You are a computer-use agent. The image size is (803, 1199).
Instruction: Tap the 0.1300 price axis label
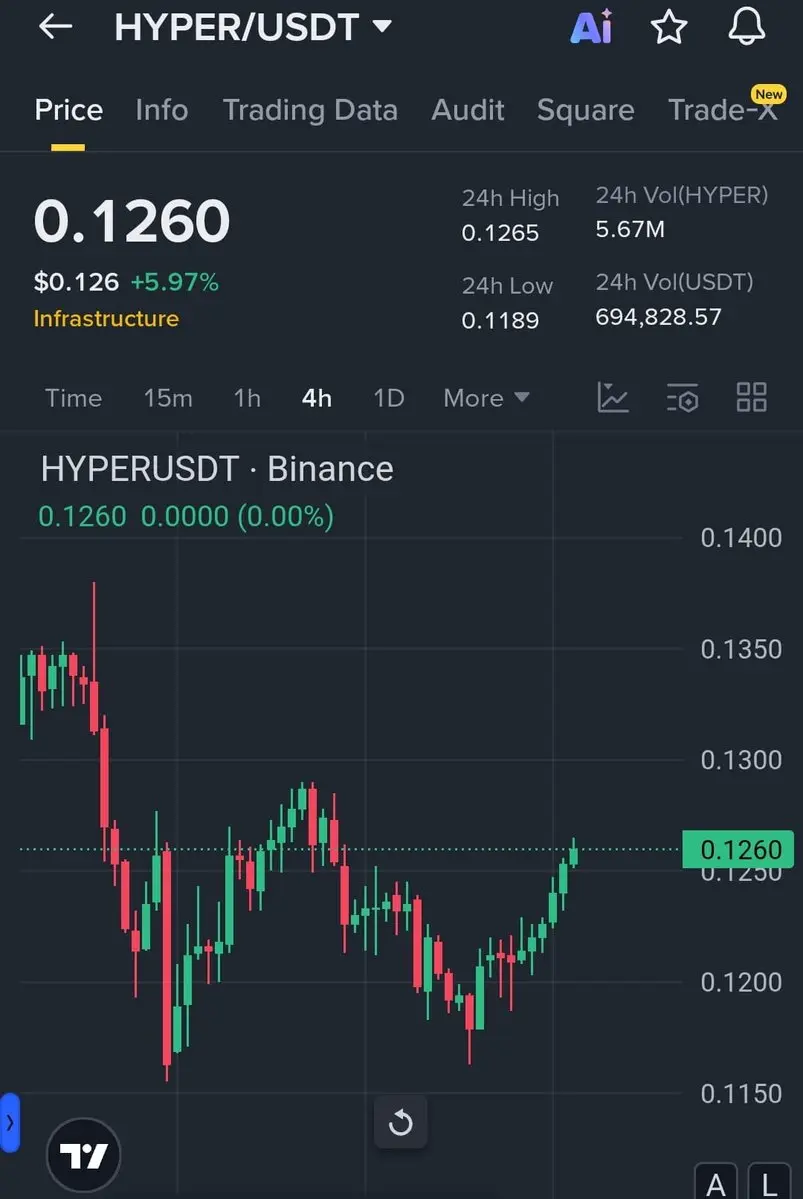(x=741, y=760)
